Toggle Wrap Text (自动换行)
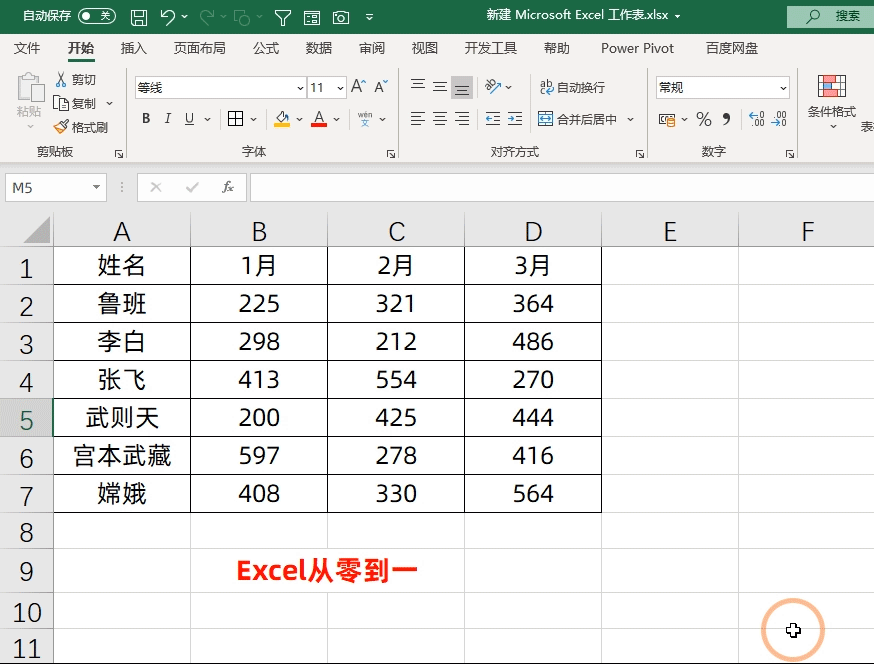The image size is (874, 664). tap(571, 88)
